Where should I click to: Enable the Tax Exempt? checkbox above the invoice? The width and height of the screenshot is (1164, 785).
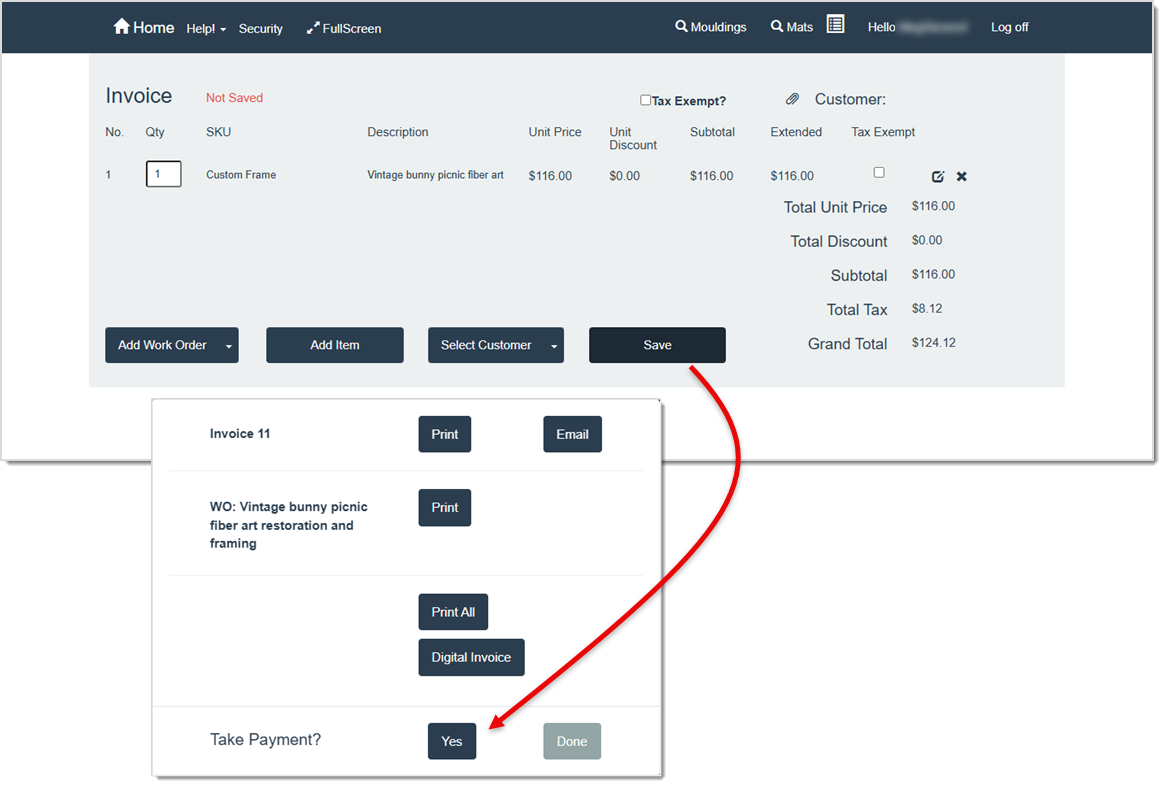tap(645, 99)
